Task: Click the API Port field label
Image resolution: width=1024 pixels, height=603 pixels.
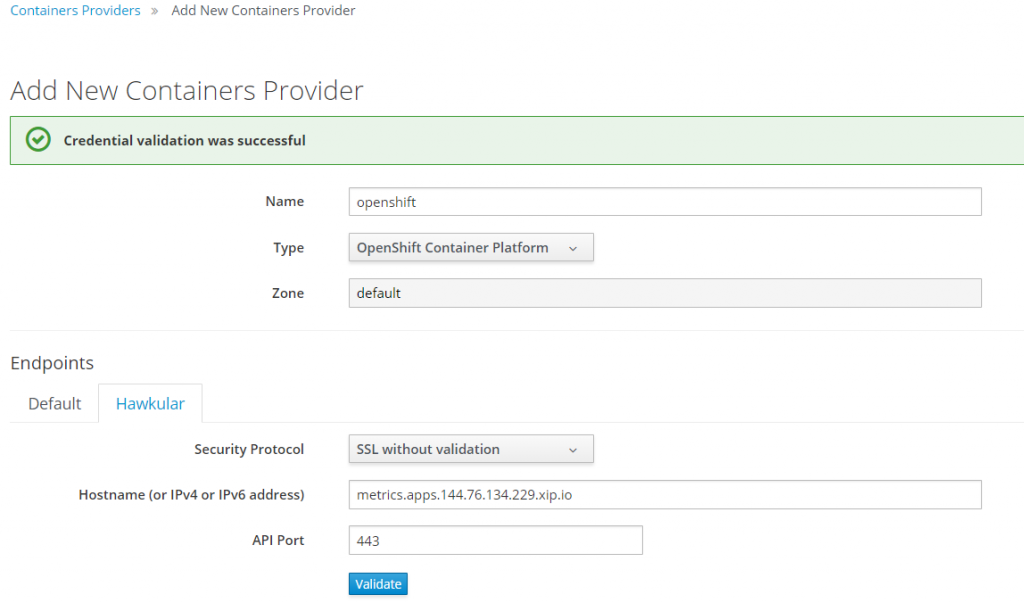Action: pos(278,540)
